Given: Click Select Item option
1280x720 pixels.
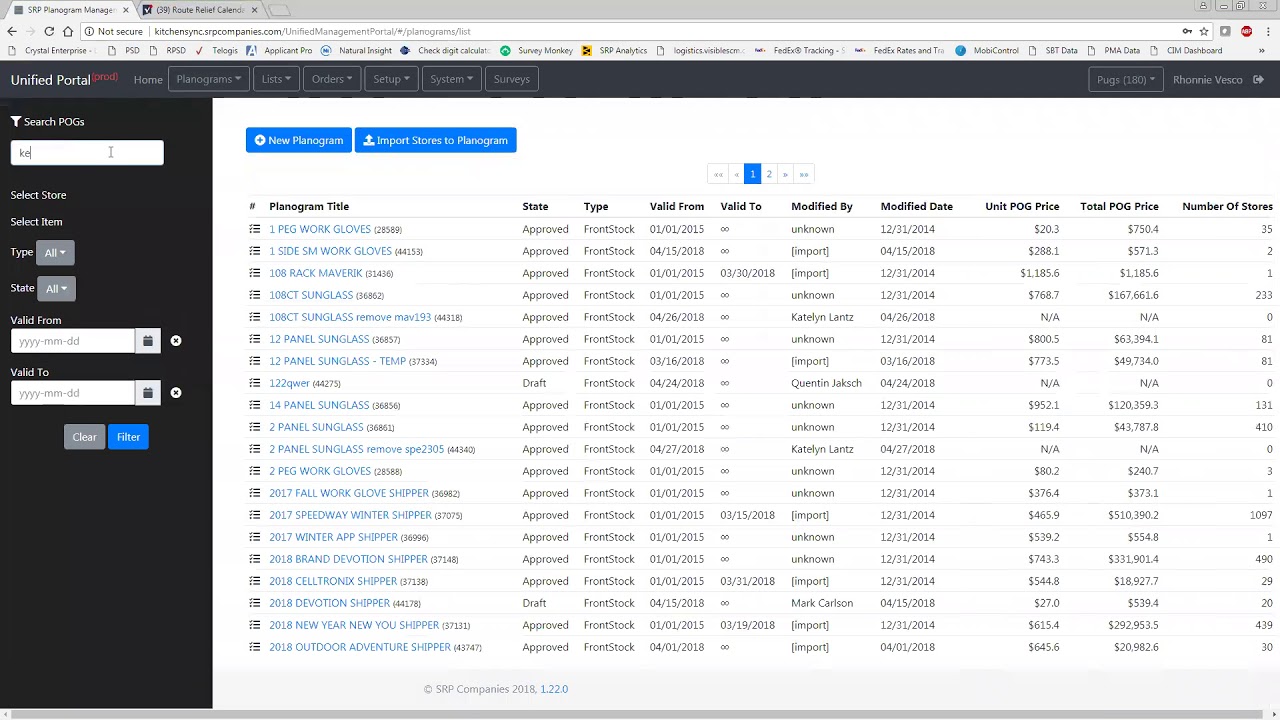Looking at the screenshot, I should pos(36,222).
